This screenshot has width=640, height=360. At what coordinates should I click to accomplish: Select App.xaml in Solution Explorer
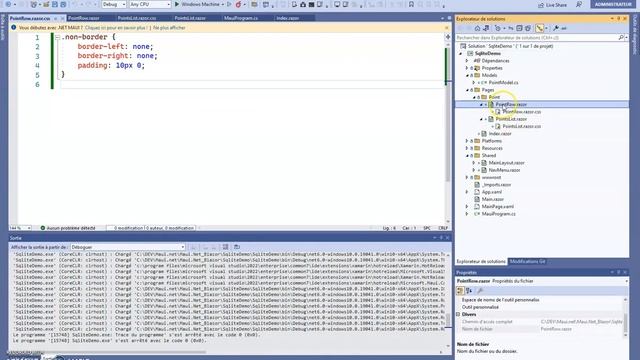[492, 192]
